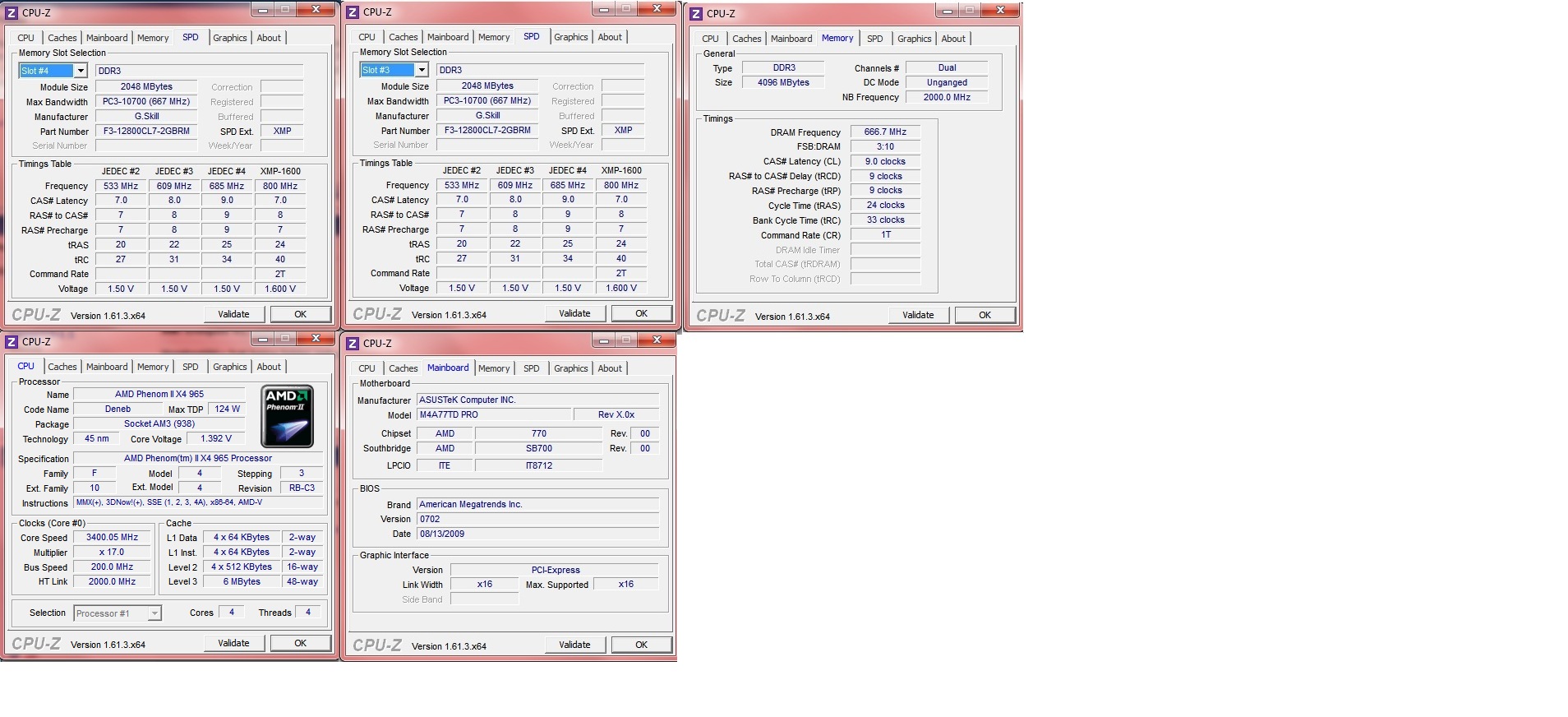Click the Code Name Deneb field
Screen dimensions: 1568x717
click(118, 409)
